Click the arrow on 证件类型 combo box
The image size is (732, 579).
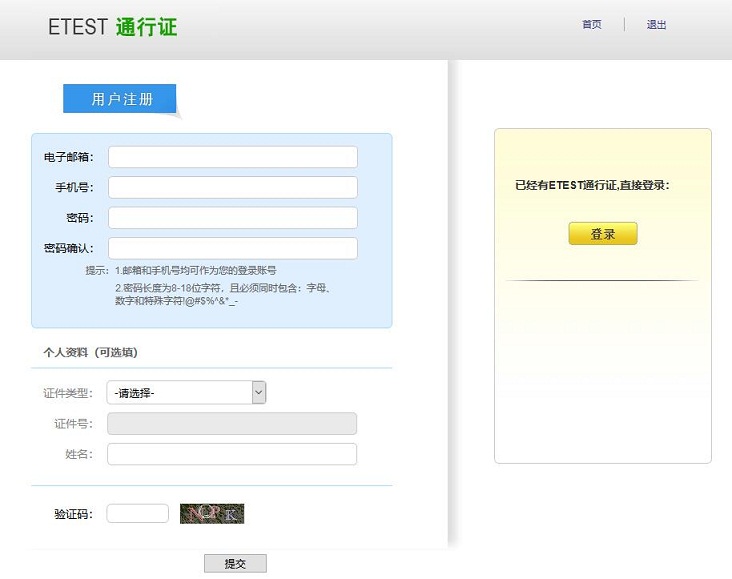click(259, 393)
